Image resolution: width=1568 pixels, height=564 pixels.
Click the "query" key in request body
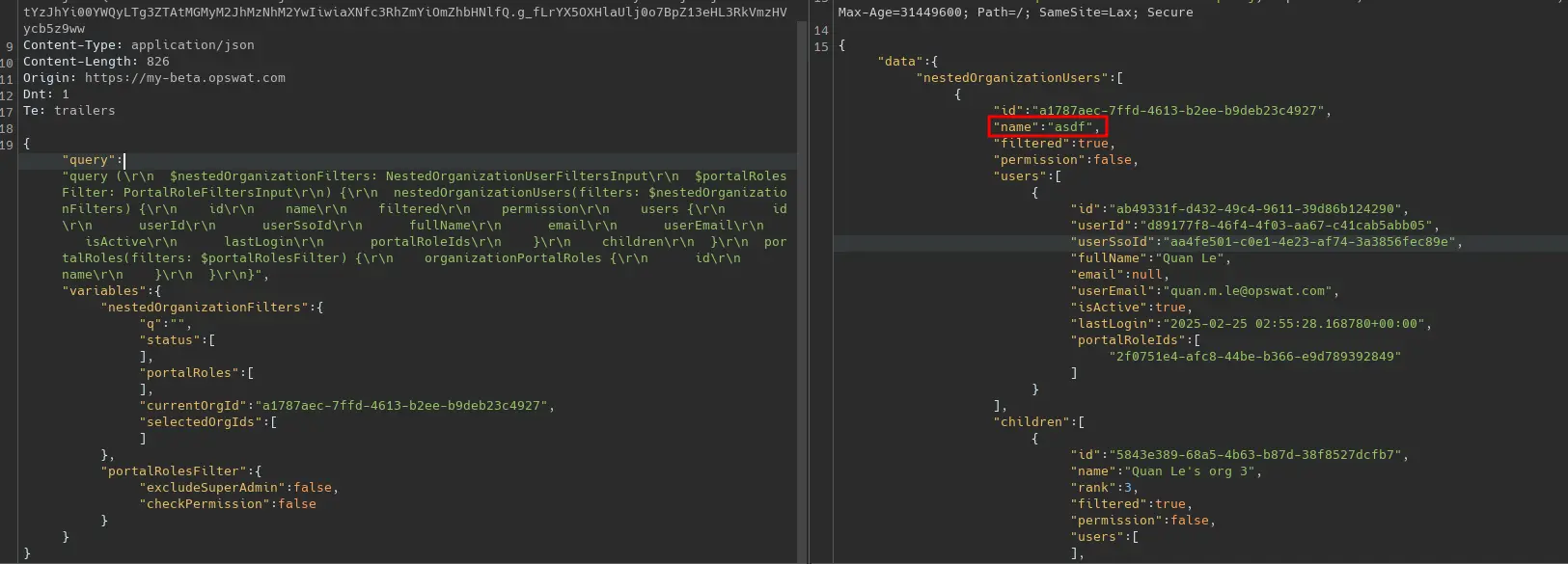tap(89, 160)
